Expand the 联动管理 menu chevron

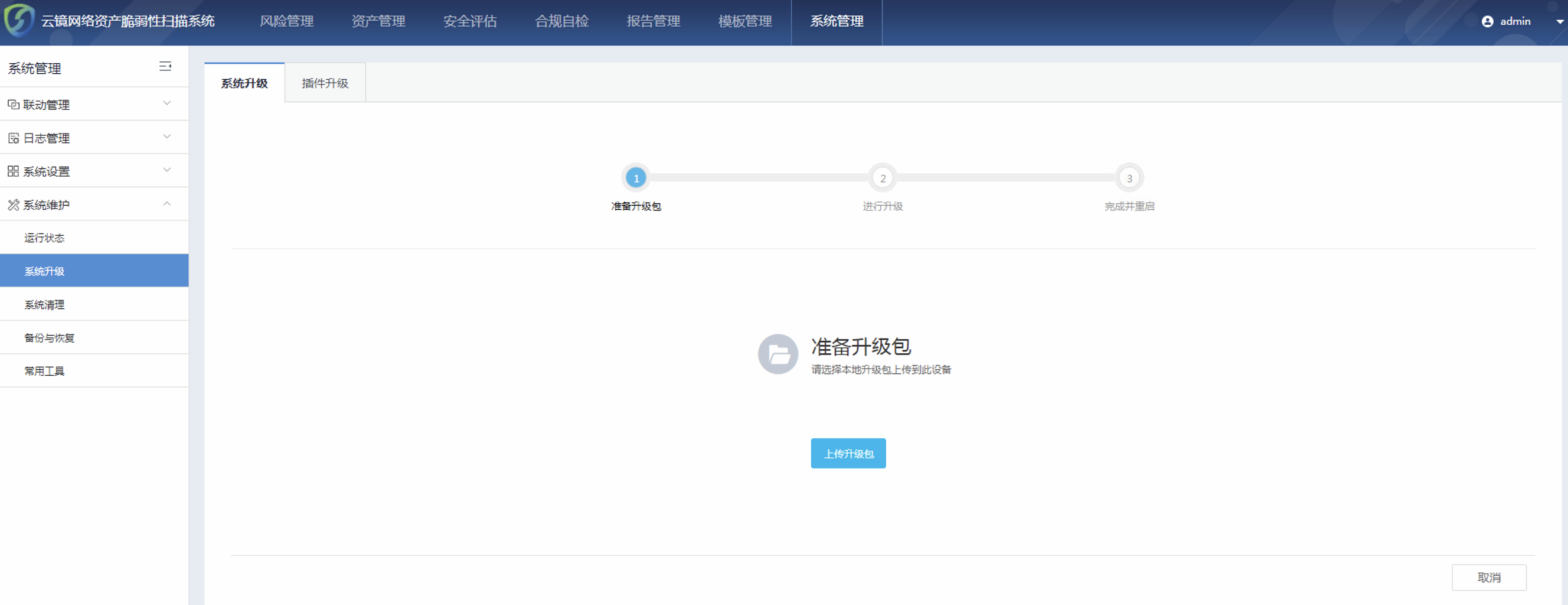(x=167, y=103)
